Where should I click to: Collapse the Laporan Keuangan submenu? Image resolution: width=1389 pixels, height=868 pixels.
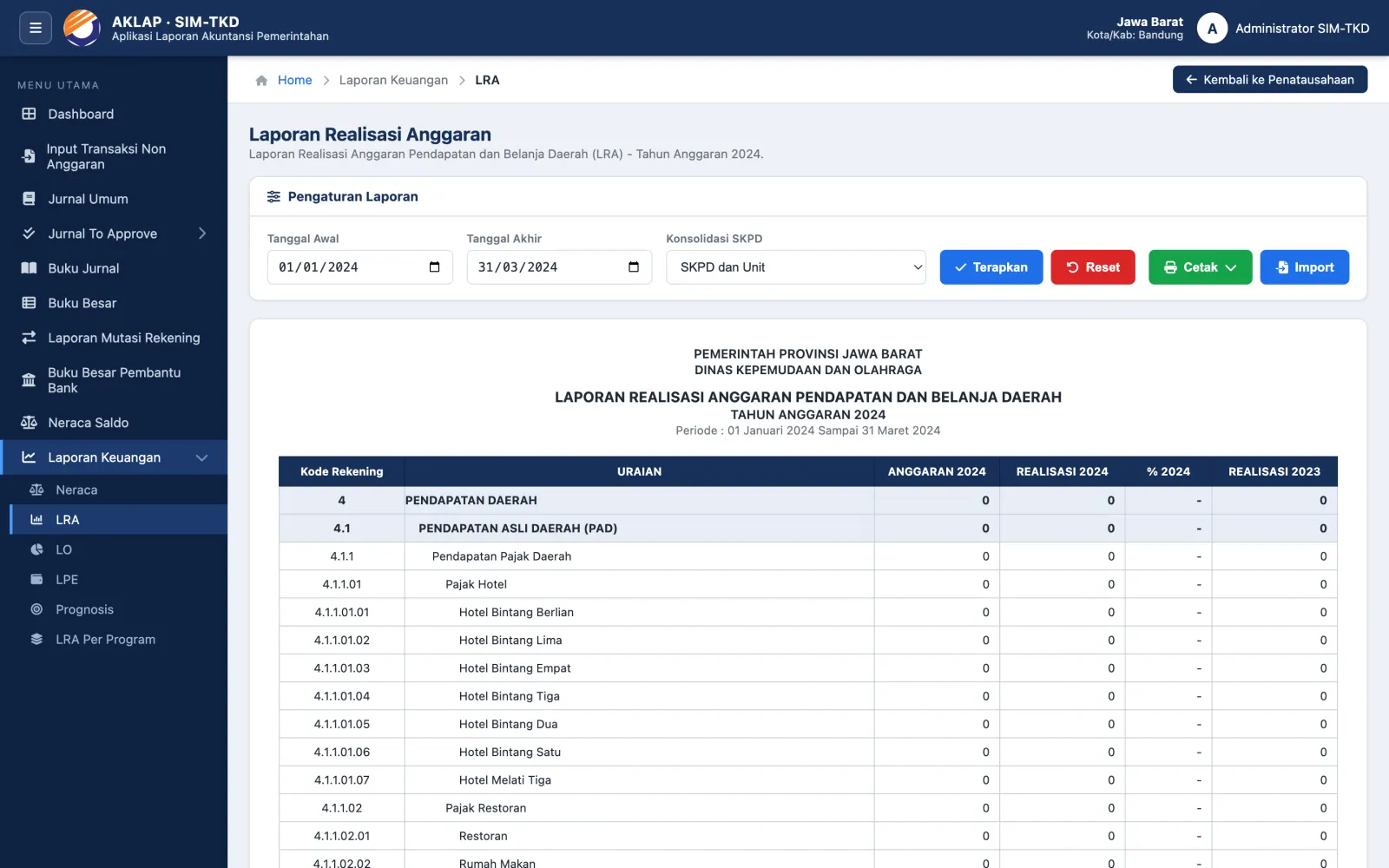pyautogui.click(x=202, y=457)
